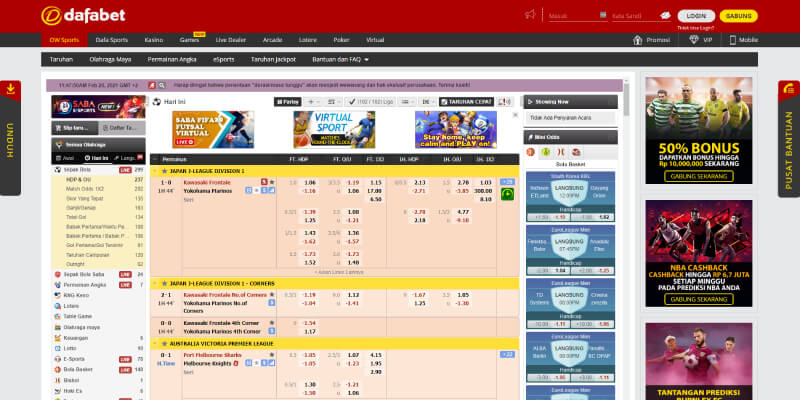This screenshot has height=400, width=800.
Task: Collapse the J-League Division 1 Corners section
Action: (x=155, y=284)
